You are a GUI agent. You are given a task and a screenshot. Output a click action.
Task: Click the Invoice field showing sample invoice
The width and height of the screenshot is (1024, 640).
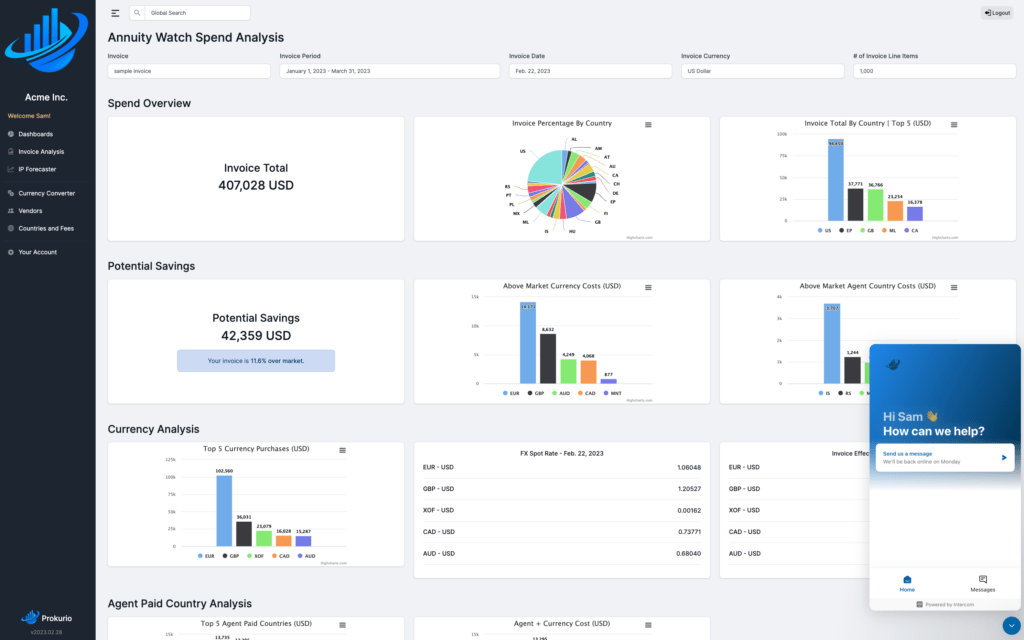[189, 71]
